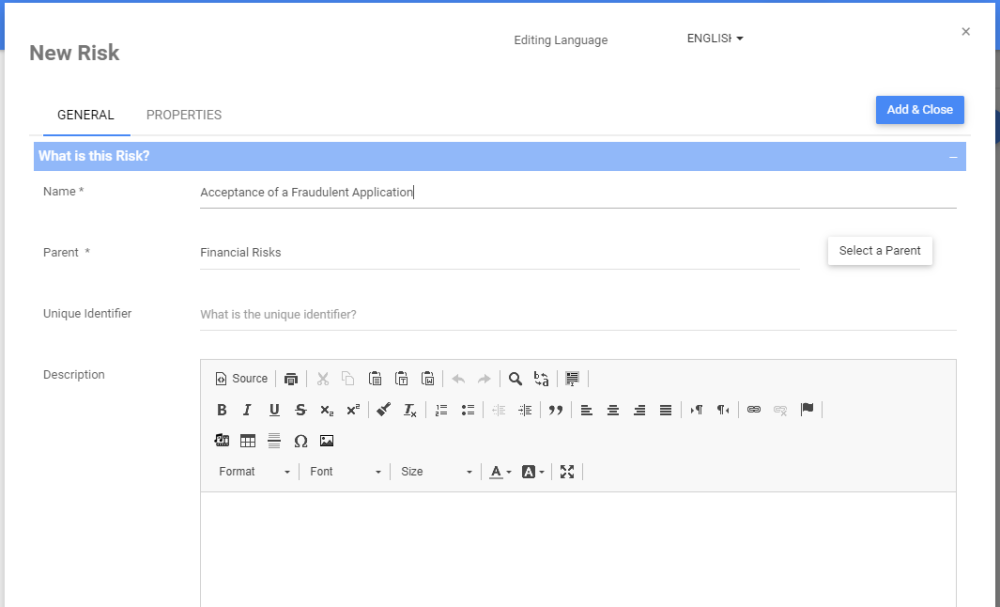Image resolution: width=1000 pixels, height=607 pixels.
Task: Toggle Underline formatting
Action: click(274, 410)
